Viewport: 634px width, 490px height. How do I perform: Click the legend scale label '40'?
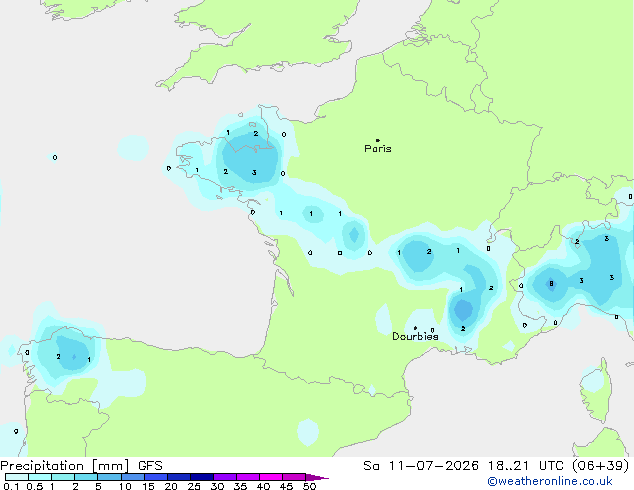[x=263, y=486]
